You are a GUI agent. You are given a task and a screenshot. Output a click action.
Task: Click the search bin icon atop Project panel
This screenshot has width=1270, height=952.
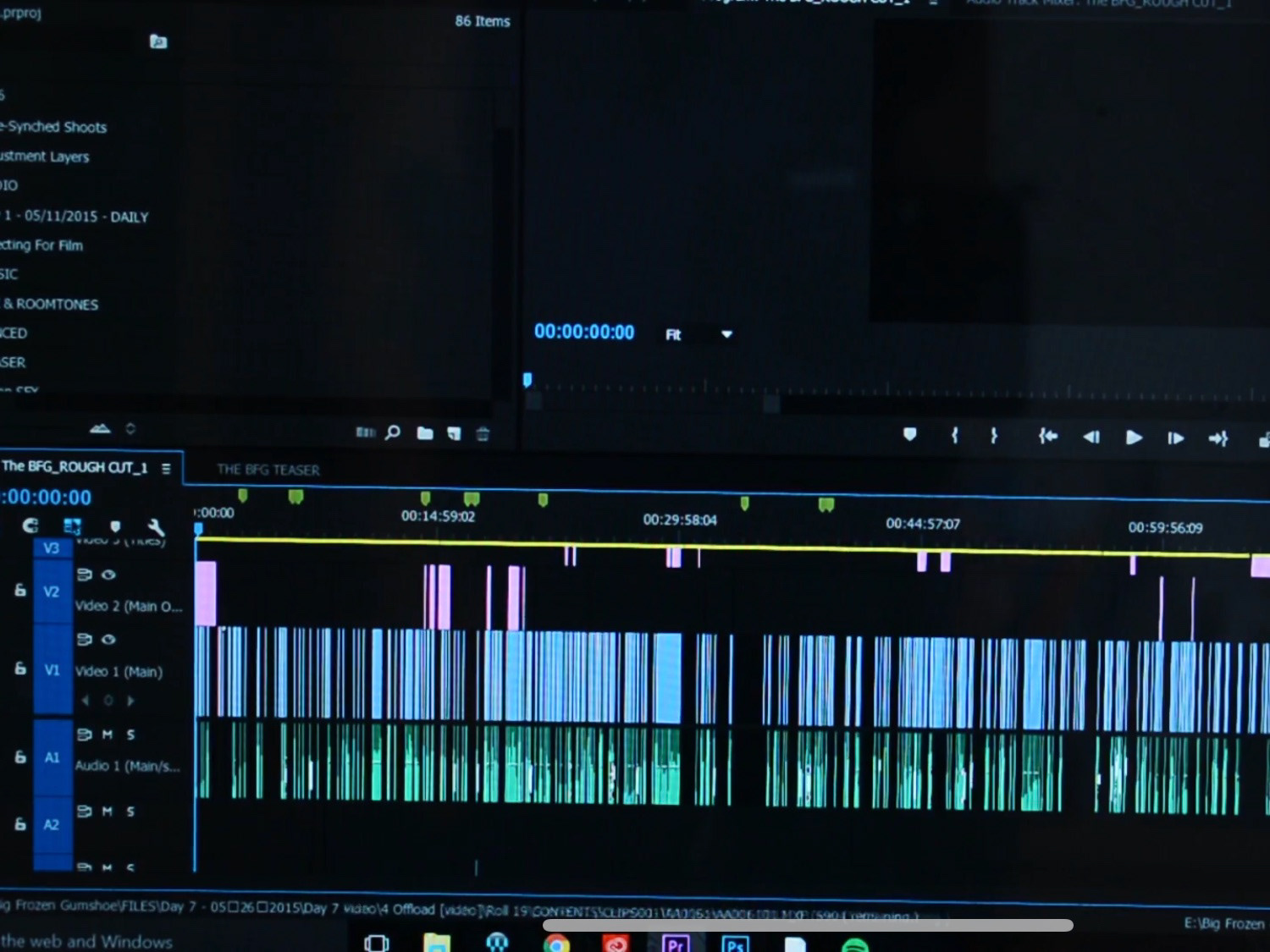point(158,41)
